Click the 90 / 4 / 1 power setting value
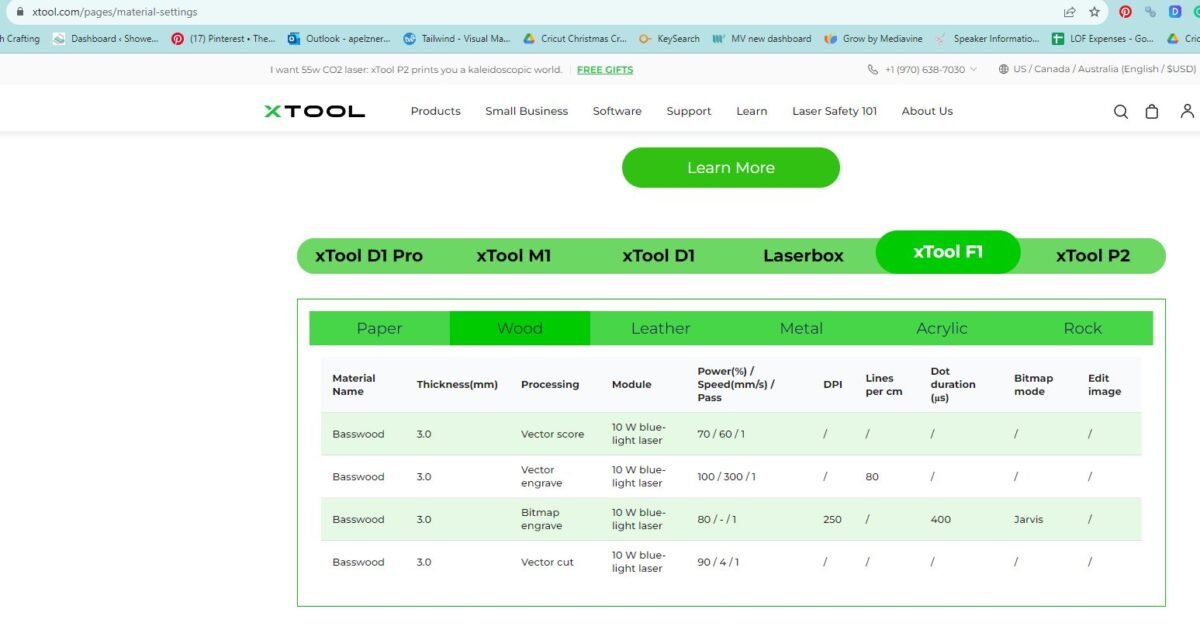 tap(718, 562)
